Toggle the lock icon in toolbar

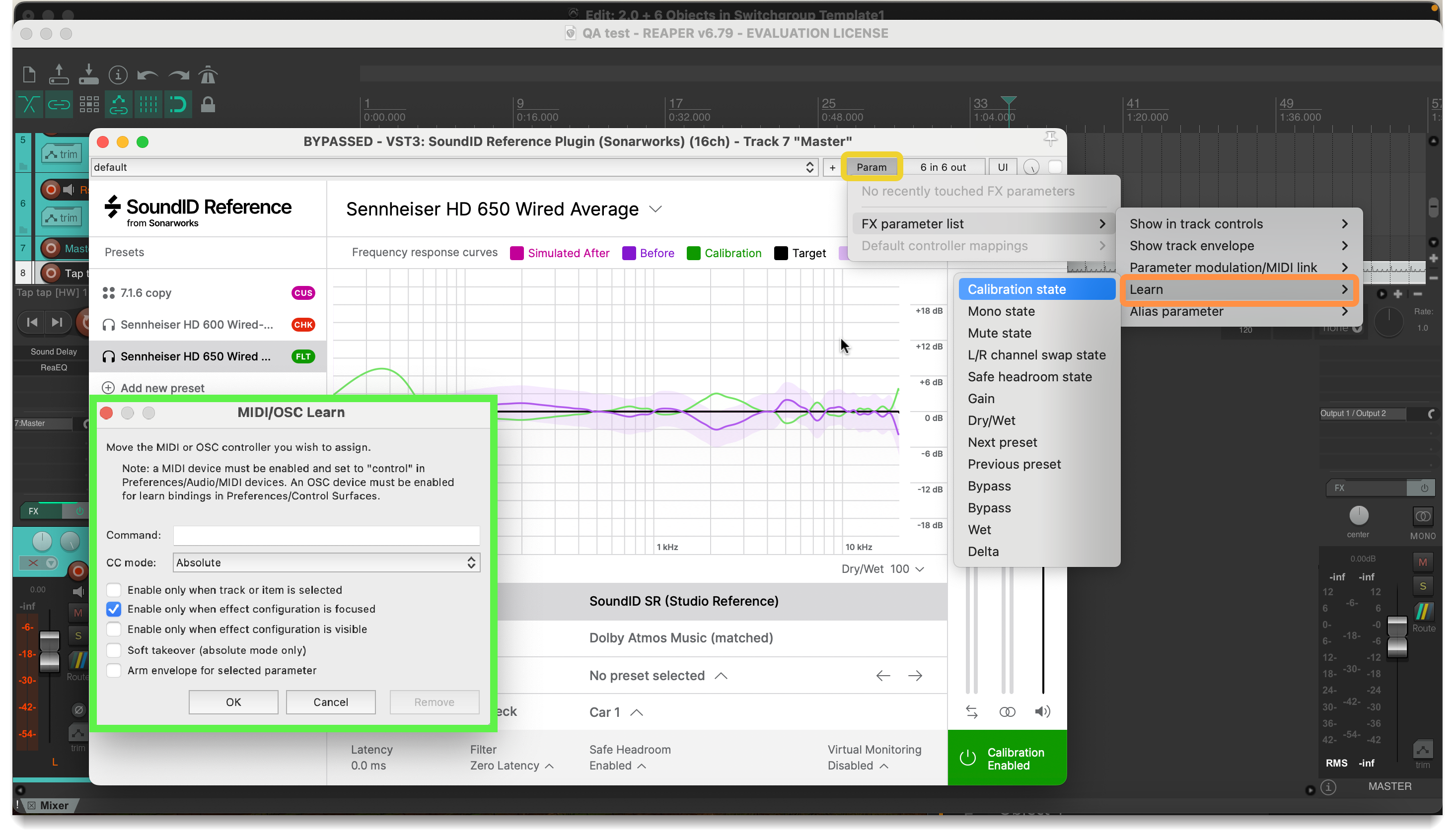coord(208,105)
